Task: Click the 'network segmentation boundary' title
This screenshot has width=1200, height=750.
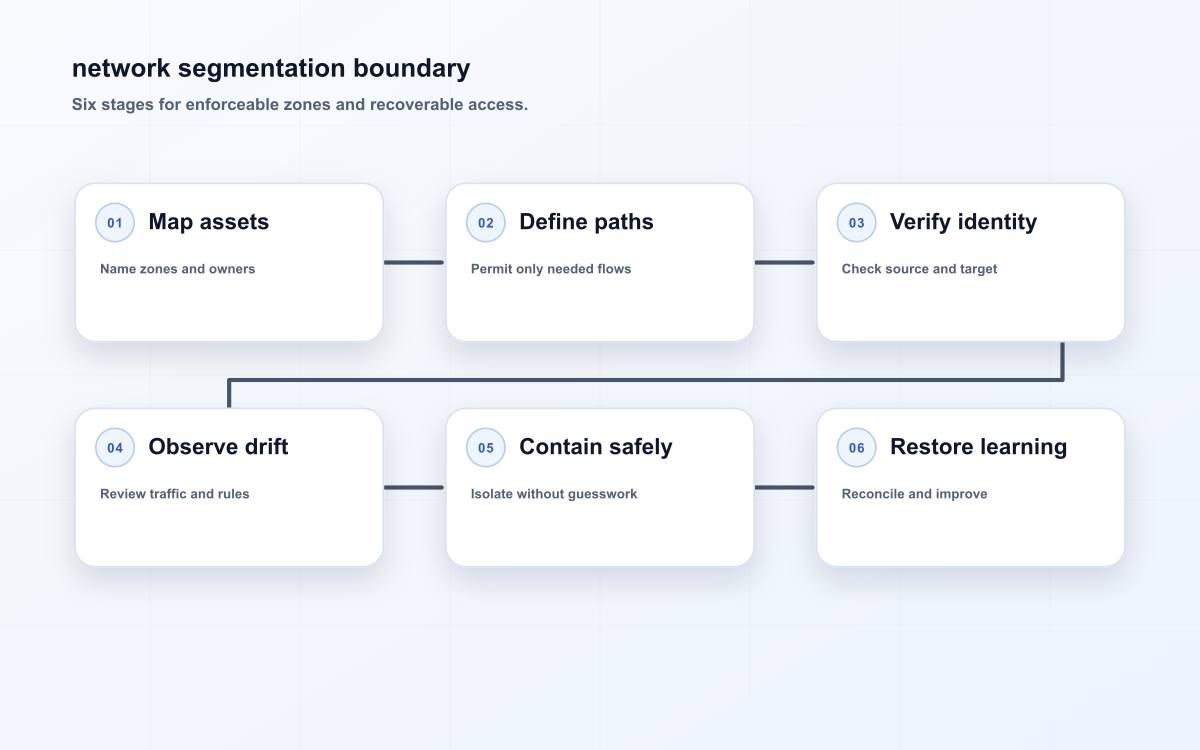Action: point(271,68)
